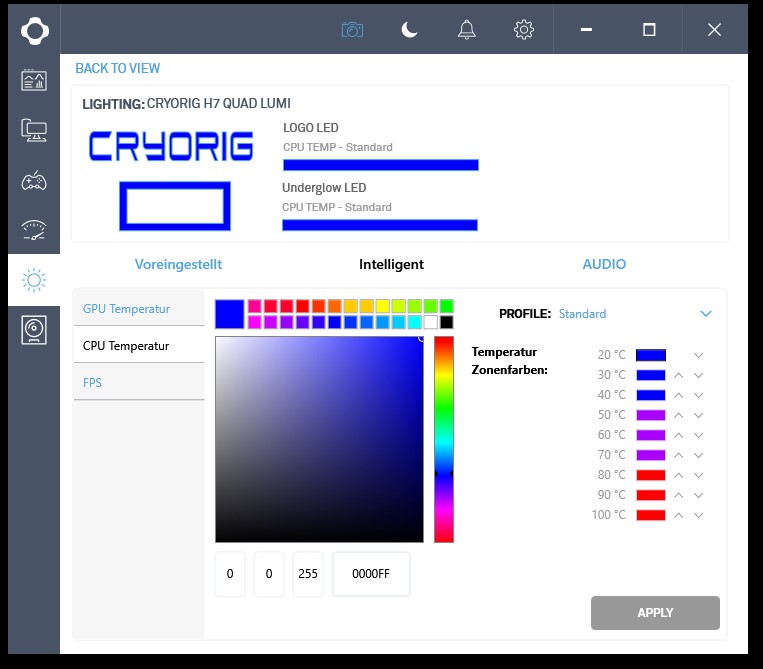Viewport: 763px width, 669px height.
Task: Click the 100 °C up arrow
Action: point(678,515)
